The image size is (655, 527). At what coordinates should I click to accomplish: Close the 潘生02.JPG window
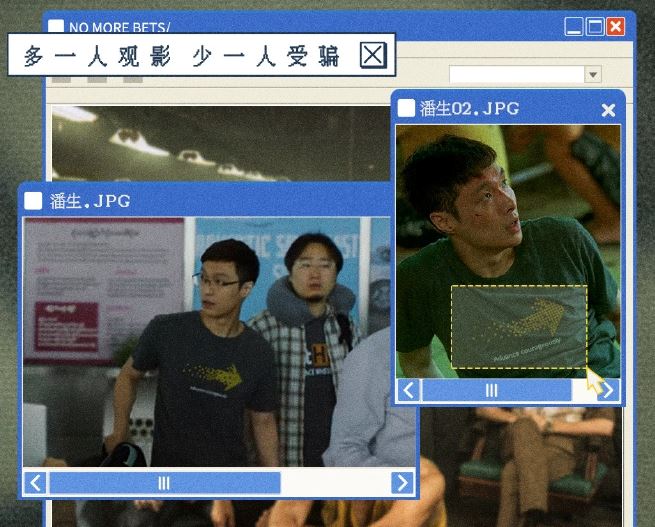[x=608, y=110]
